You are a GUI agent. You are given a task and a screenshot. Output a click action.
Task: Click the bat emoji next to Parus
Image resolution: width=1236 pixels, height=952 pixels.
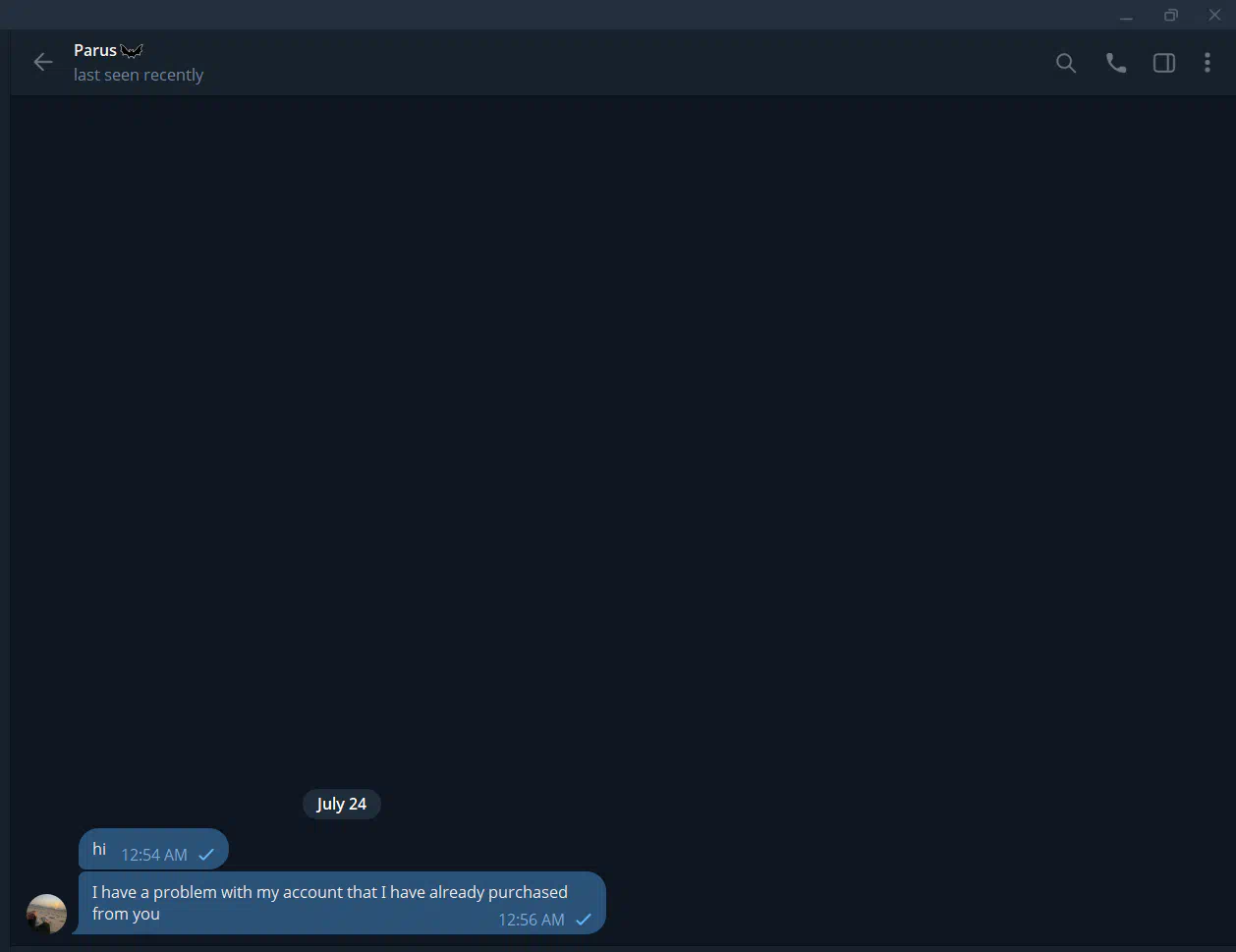click(x=132, y=51)
